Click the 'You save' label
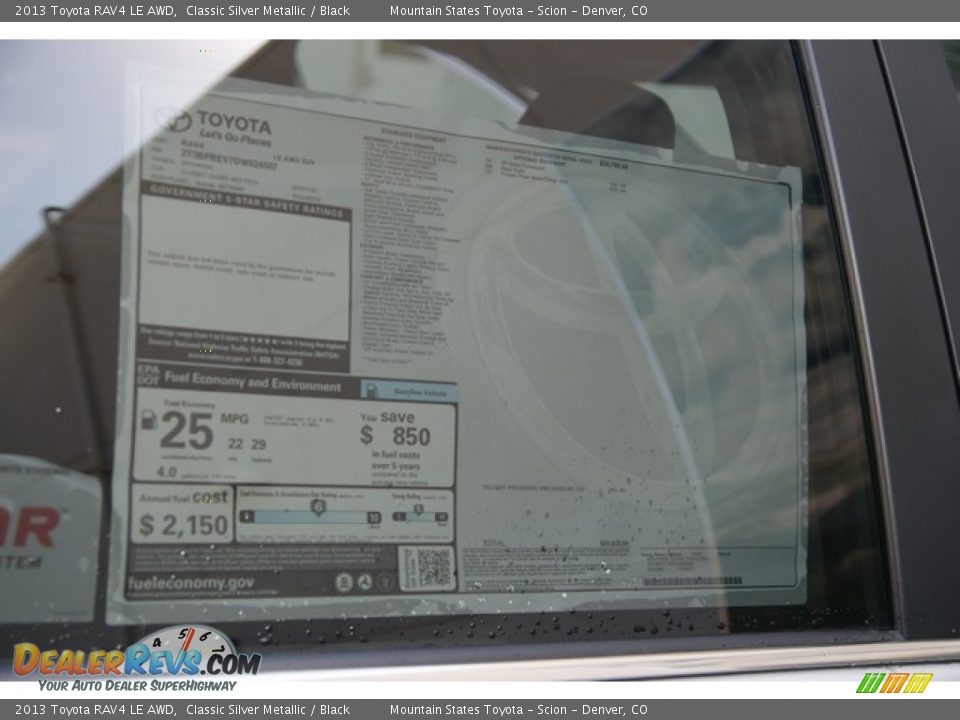This screenshot has height=720, width=960. coord(388,418)
